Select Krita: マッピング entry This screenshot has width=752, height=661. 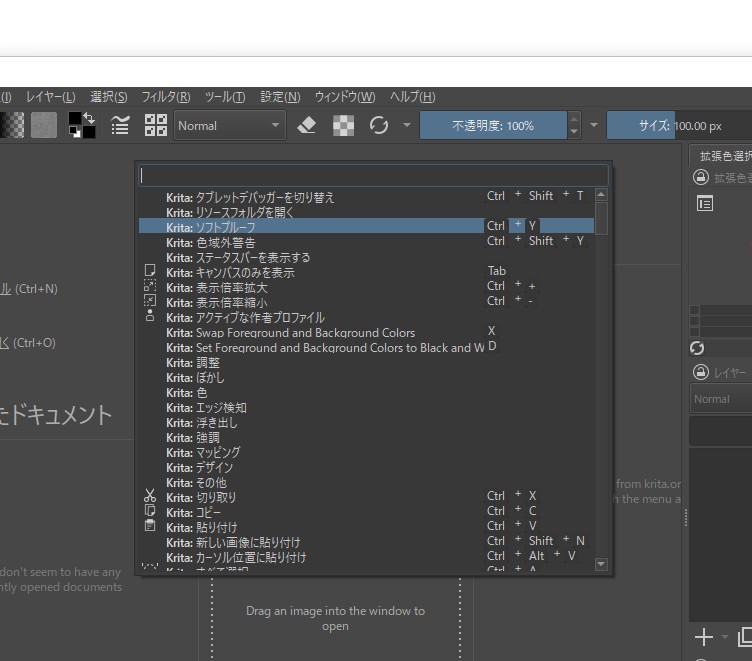366,452
